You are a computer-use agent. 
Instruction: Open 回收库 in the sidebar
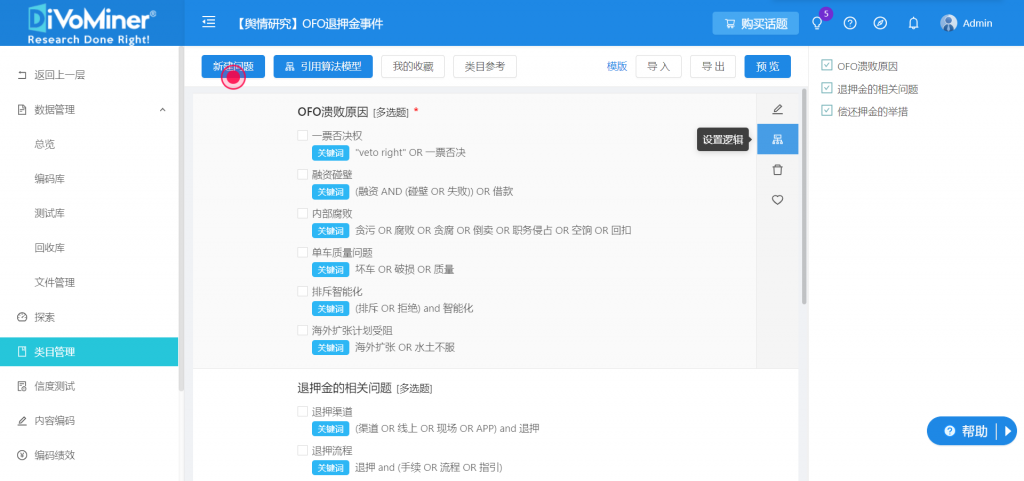[49, 248]
